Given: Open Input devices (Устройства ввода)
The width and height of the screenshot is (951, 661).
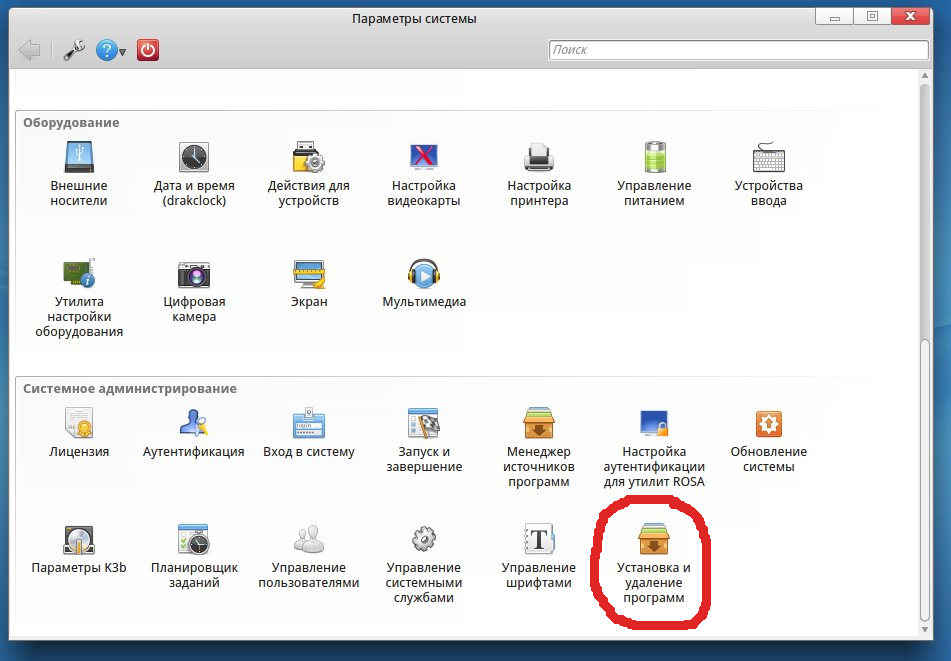Looking at the screenshot, I should coord(768,175).
